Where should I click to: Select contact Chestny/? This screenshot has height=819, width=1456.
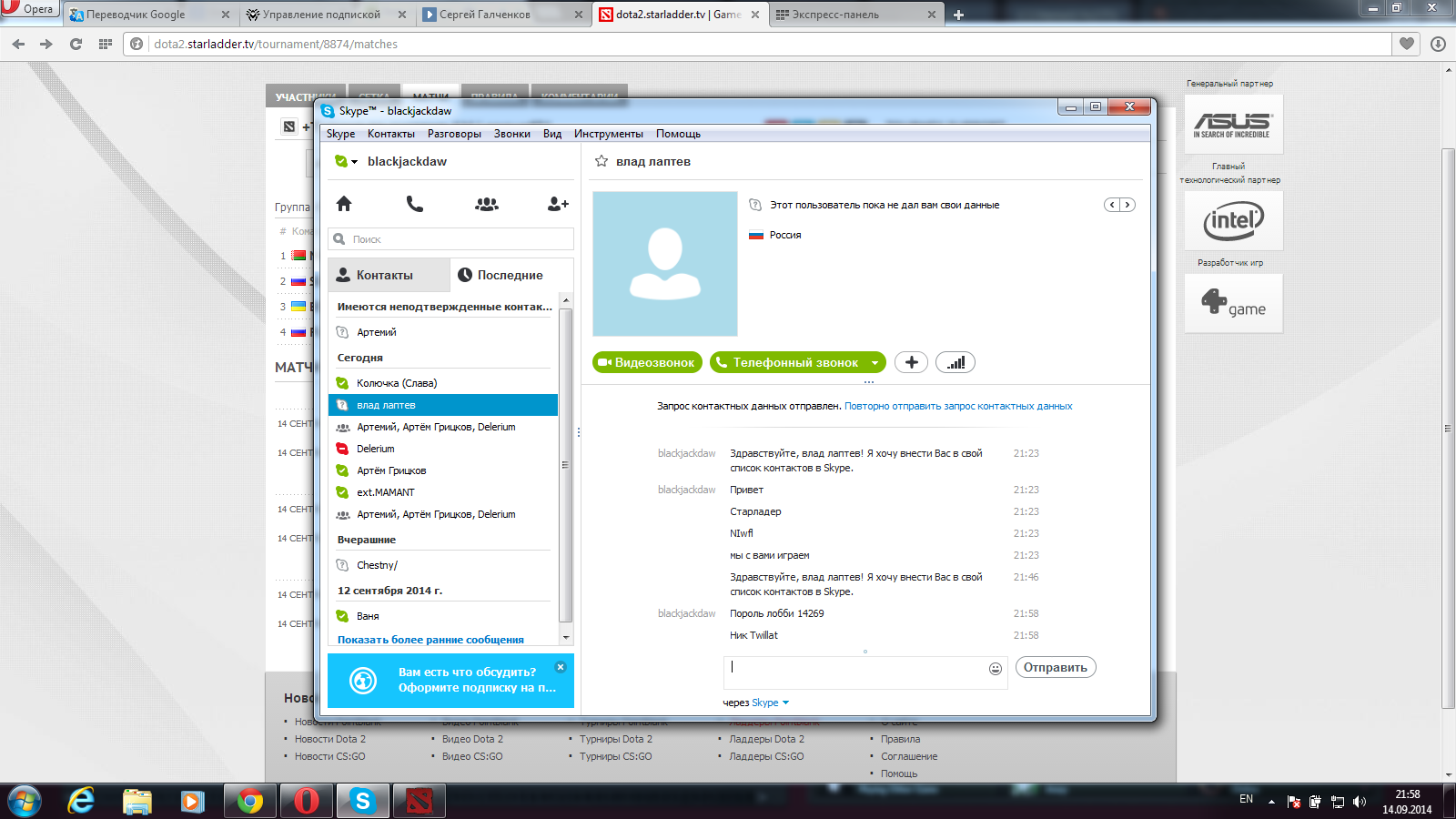[443, 565]
